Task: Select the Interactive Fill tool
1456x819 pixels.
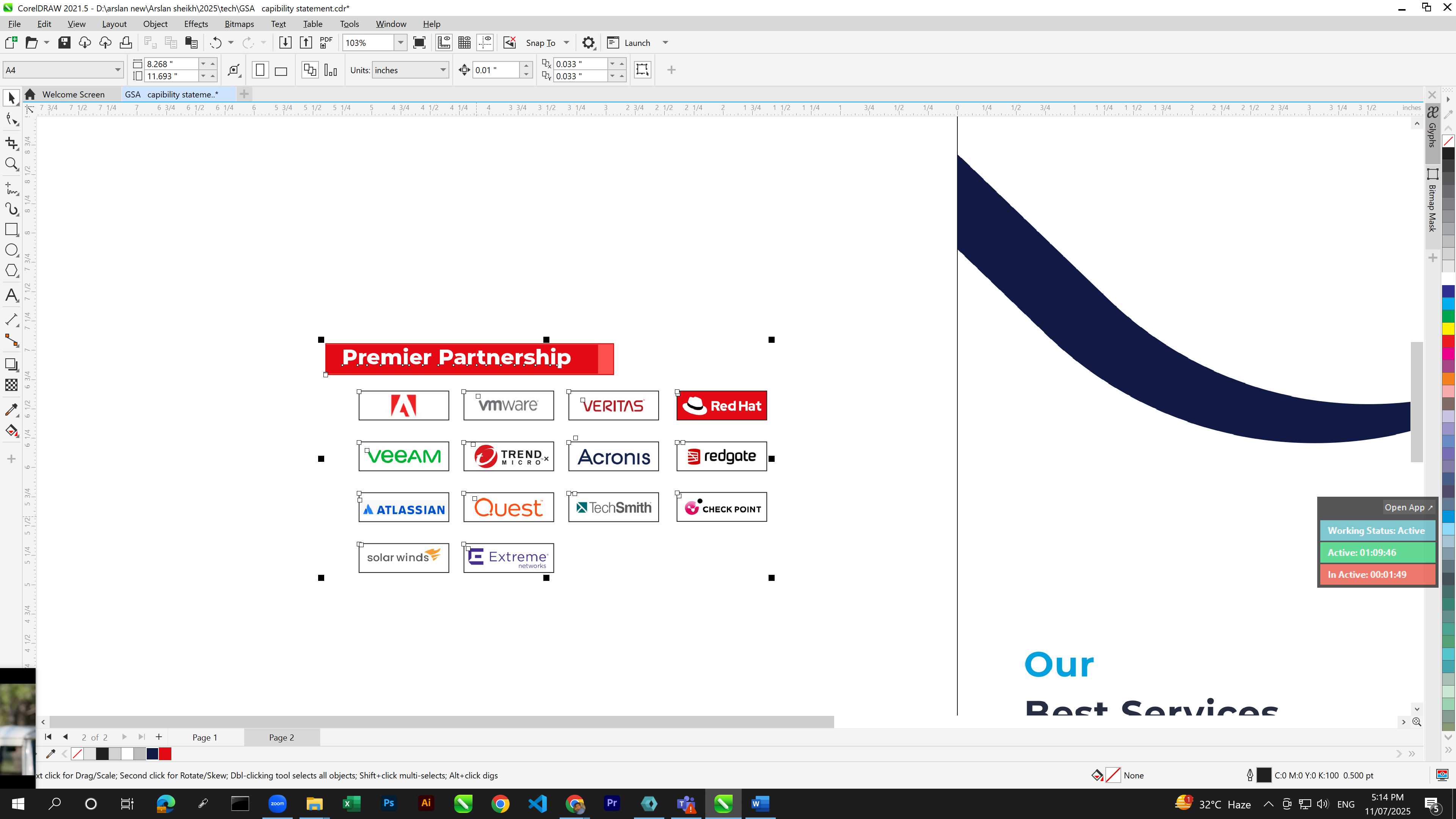Action: 11,431
